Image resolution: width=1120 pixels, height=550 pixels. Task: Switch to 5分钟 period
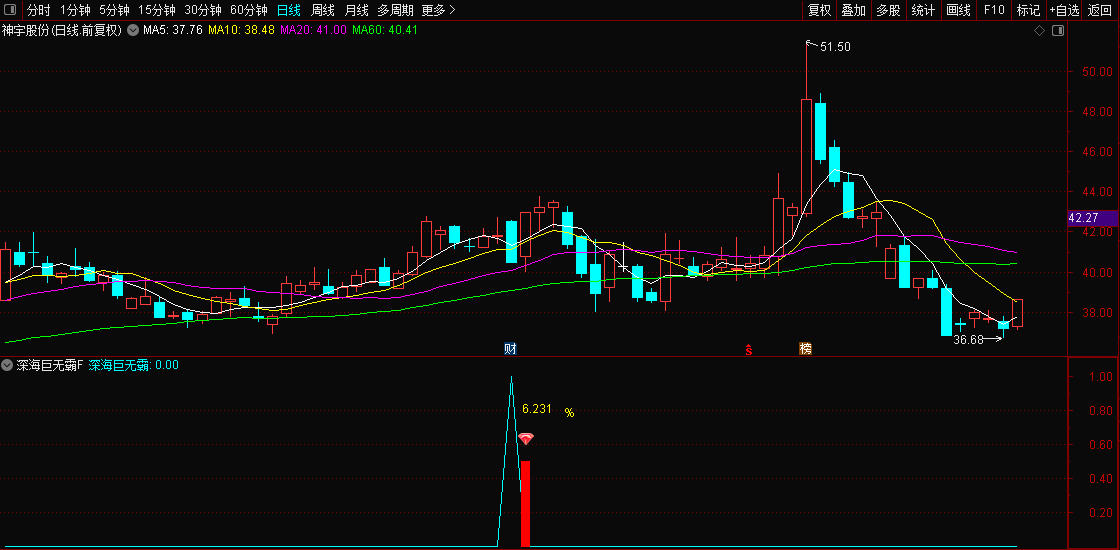[114, 10]
